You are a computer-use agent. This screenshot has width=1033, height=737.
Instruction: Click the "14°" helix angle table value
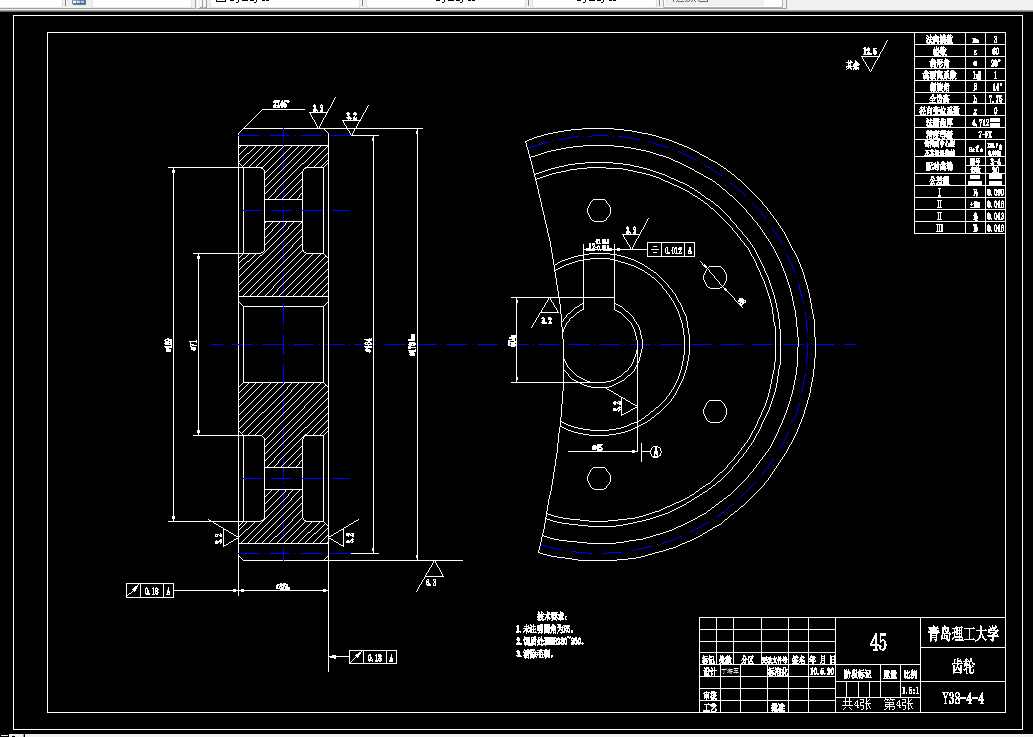click(995, 87)
